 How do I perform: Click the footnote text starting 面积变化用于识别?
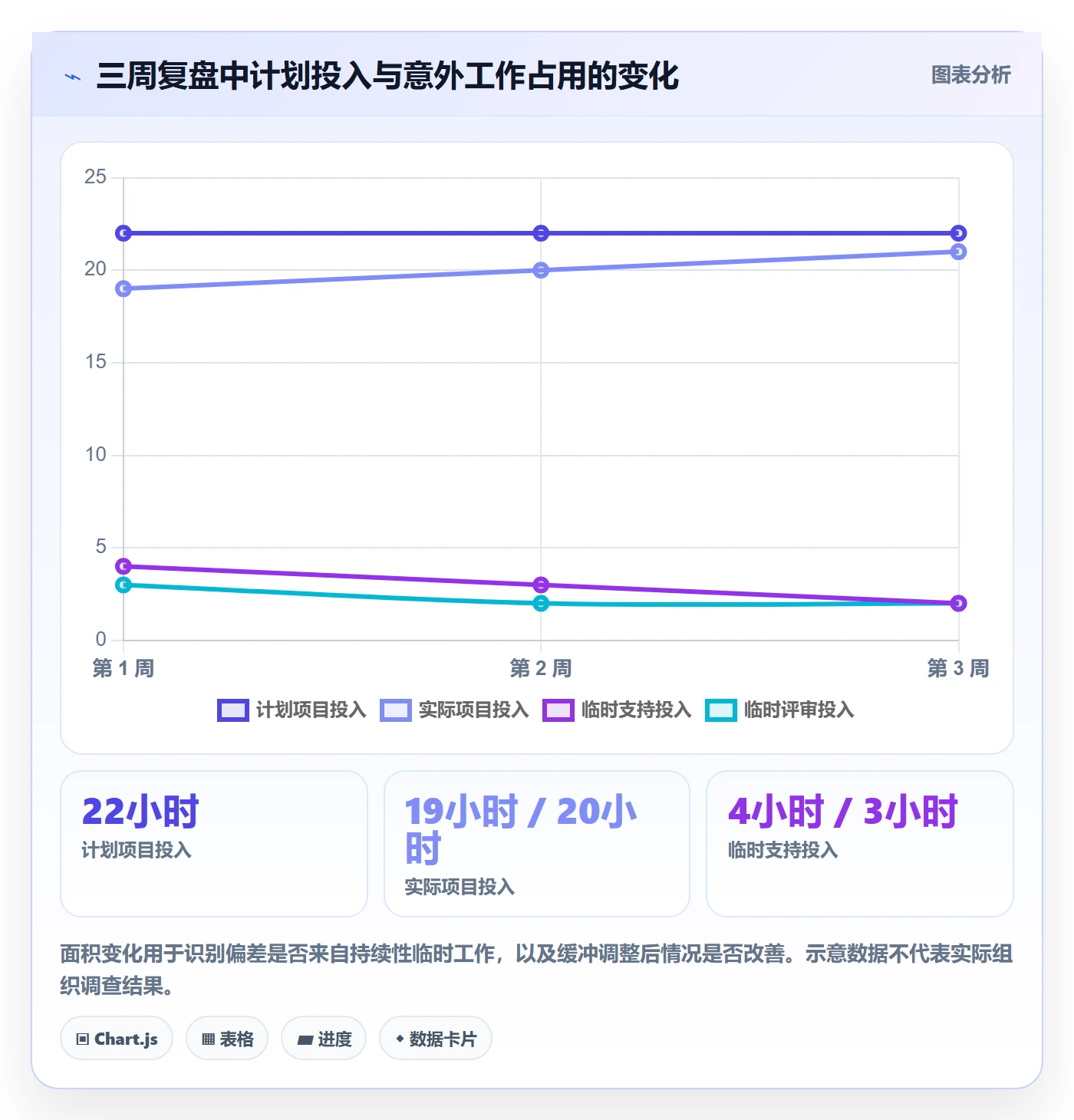[x=536, y=970]
